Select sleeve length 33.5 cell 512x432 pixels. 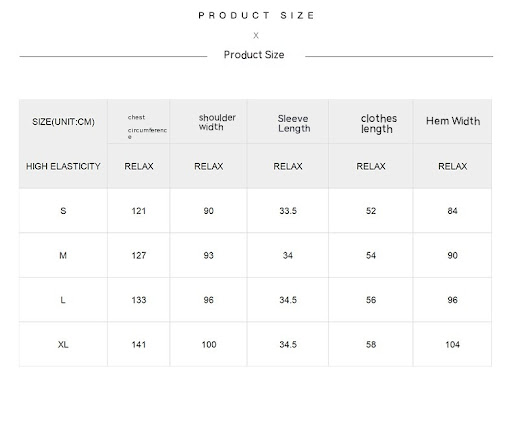288,211
